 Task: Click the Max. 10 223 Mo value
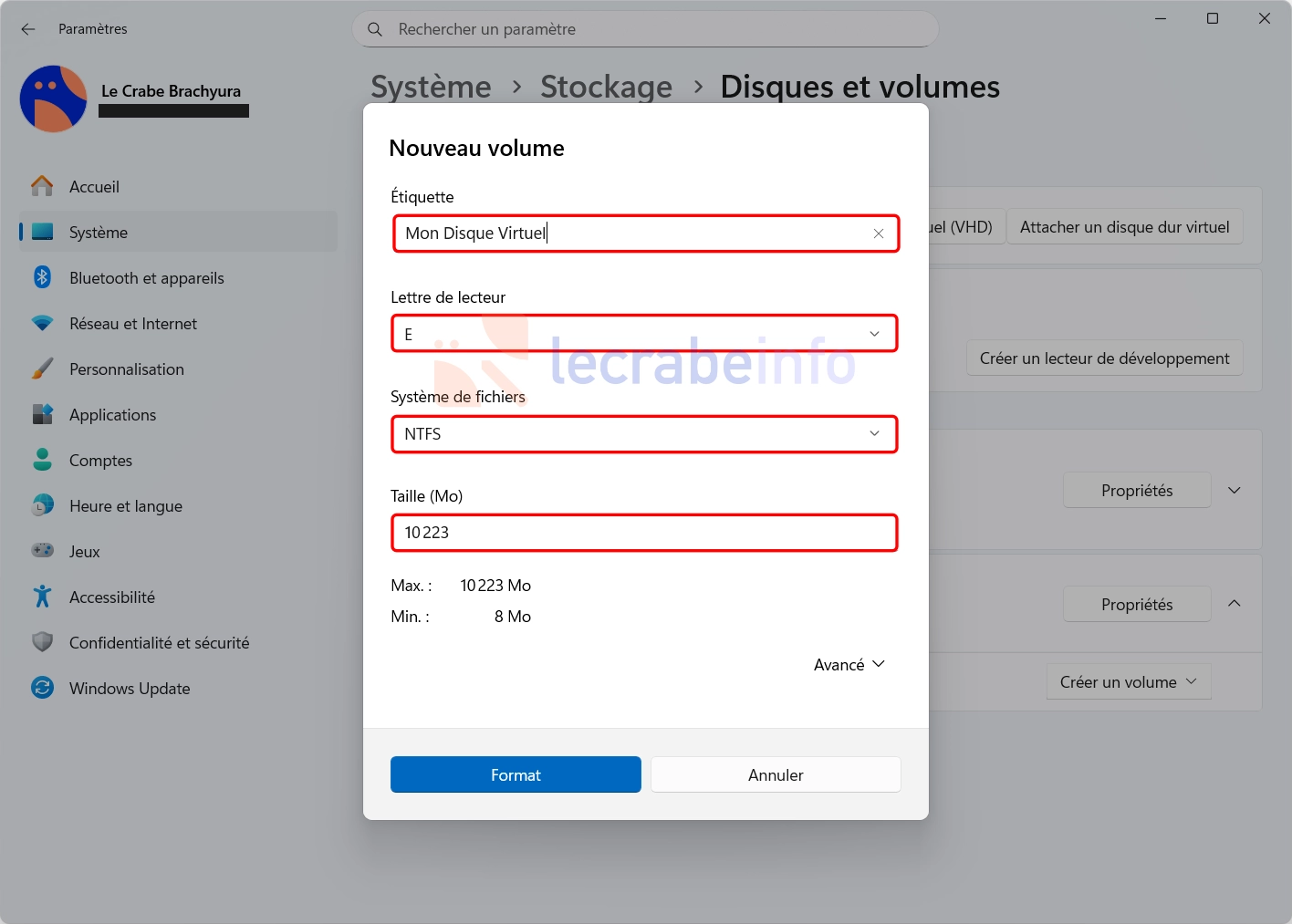(x=495, y=586)
